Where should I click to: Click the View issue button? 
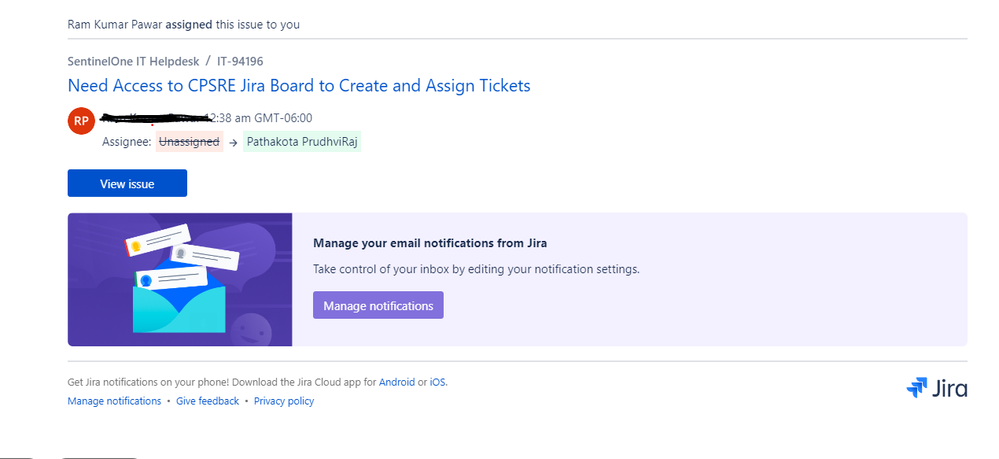click(127, 184)
